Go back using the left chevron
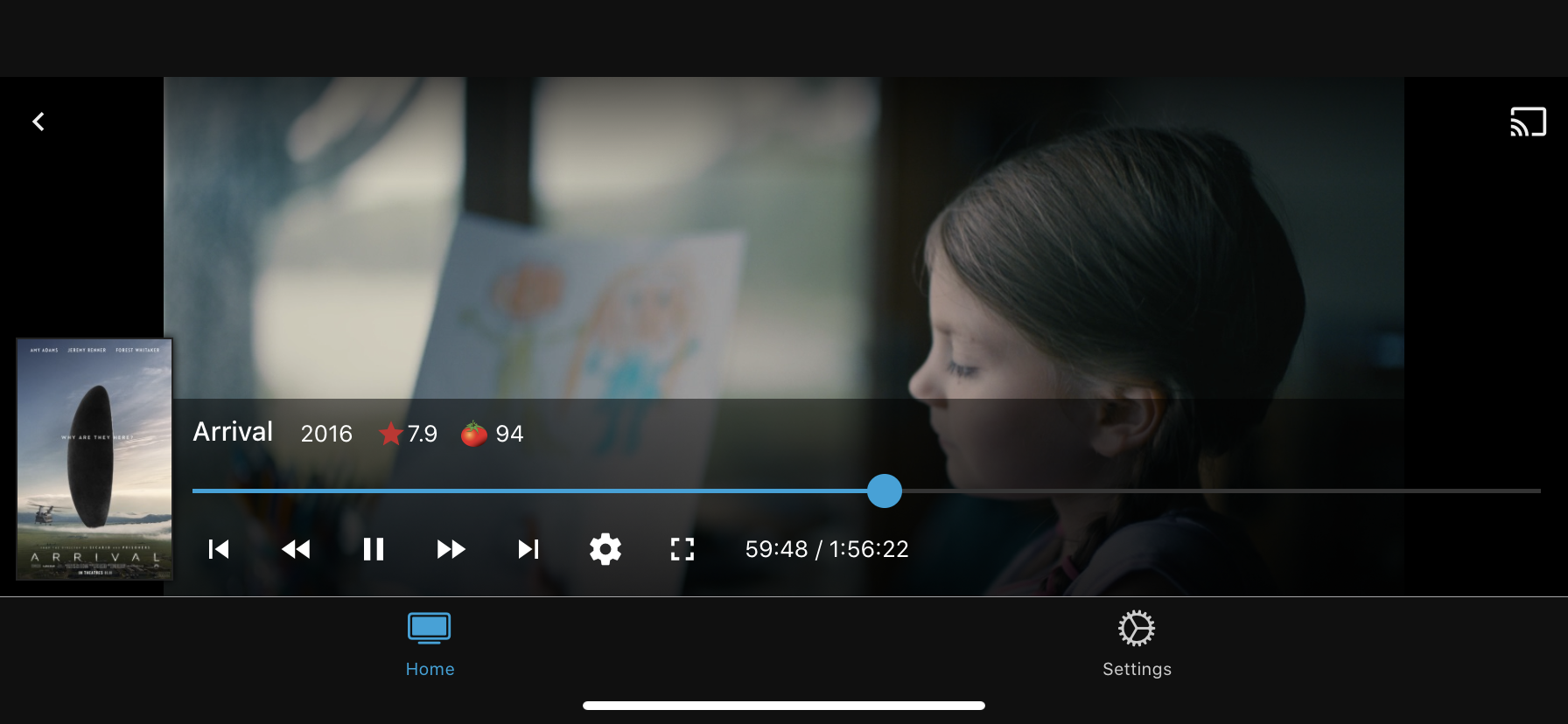Viewport: 1568px width, 724px height. [x=38, y=122]
